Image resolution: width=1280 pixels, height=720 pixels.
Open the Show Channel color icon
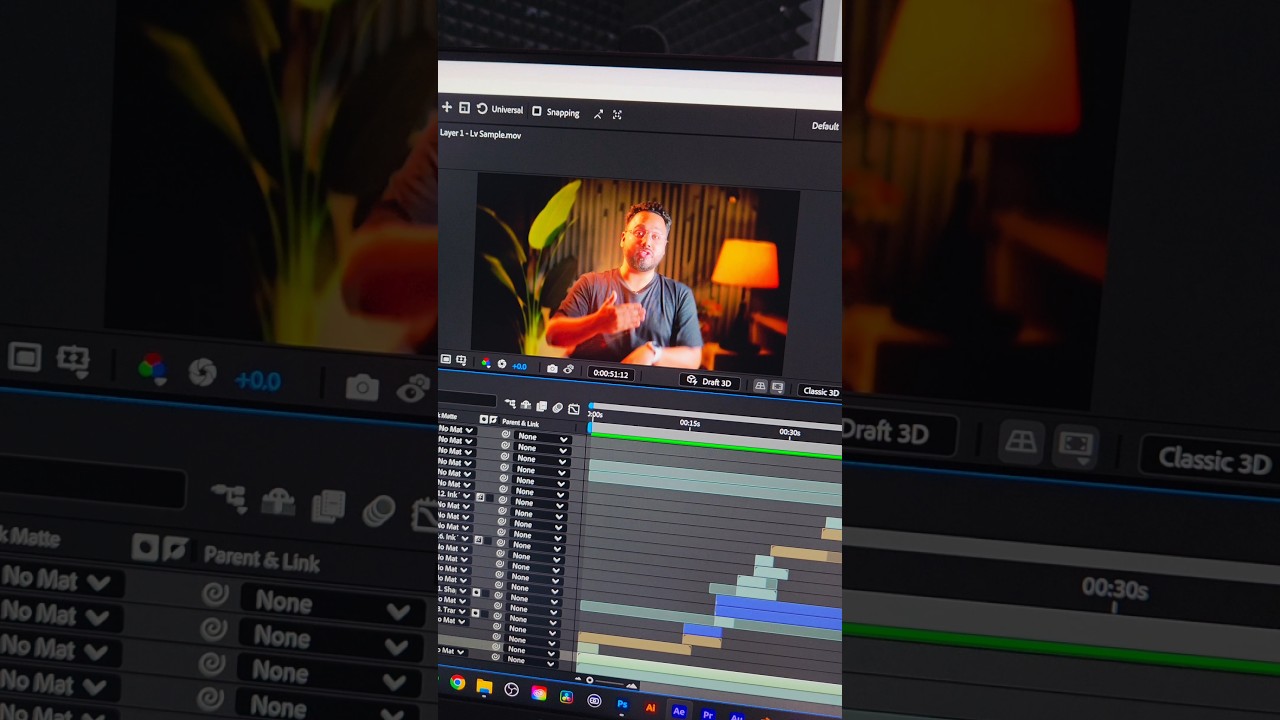[x=486, y=363]
